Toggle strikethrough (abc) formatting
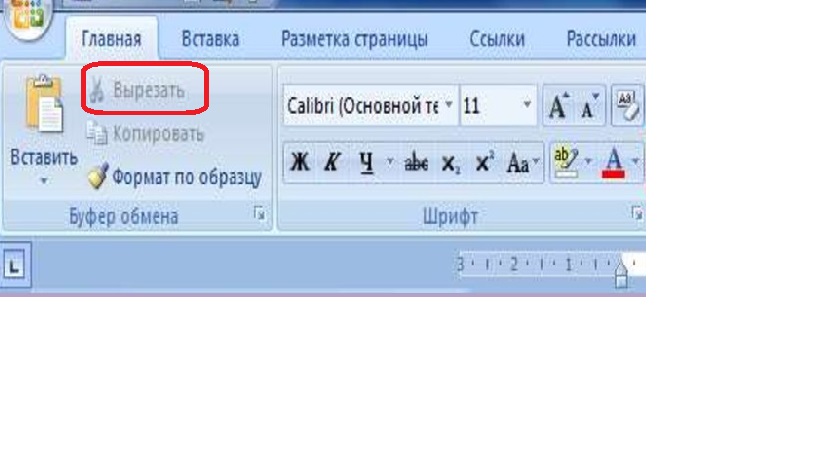The height and width of the screenshot is (467, 817). 416,164
